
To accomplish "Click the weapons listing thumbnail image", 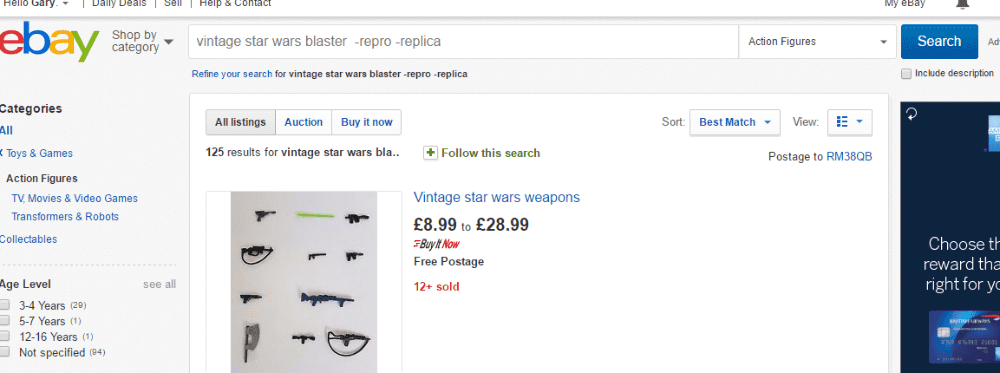I will [304, 282].
